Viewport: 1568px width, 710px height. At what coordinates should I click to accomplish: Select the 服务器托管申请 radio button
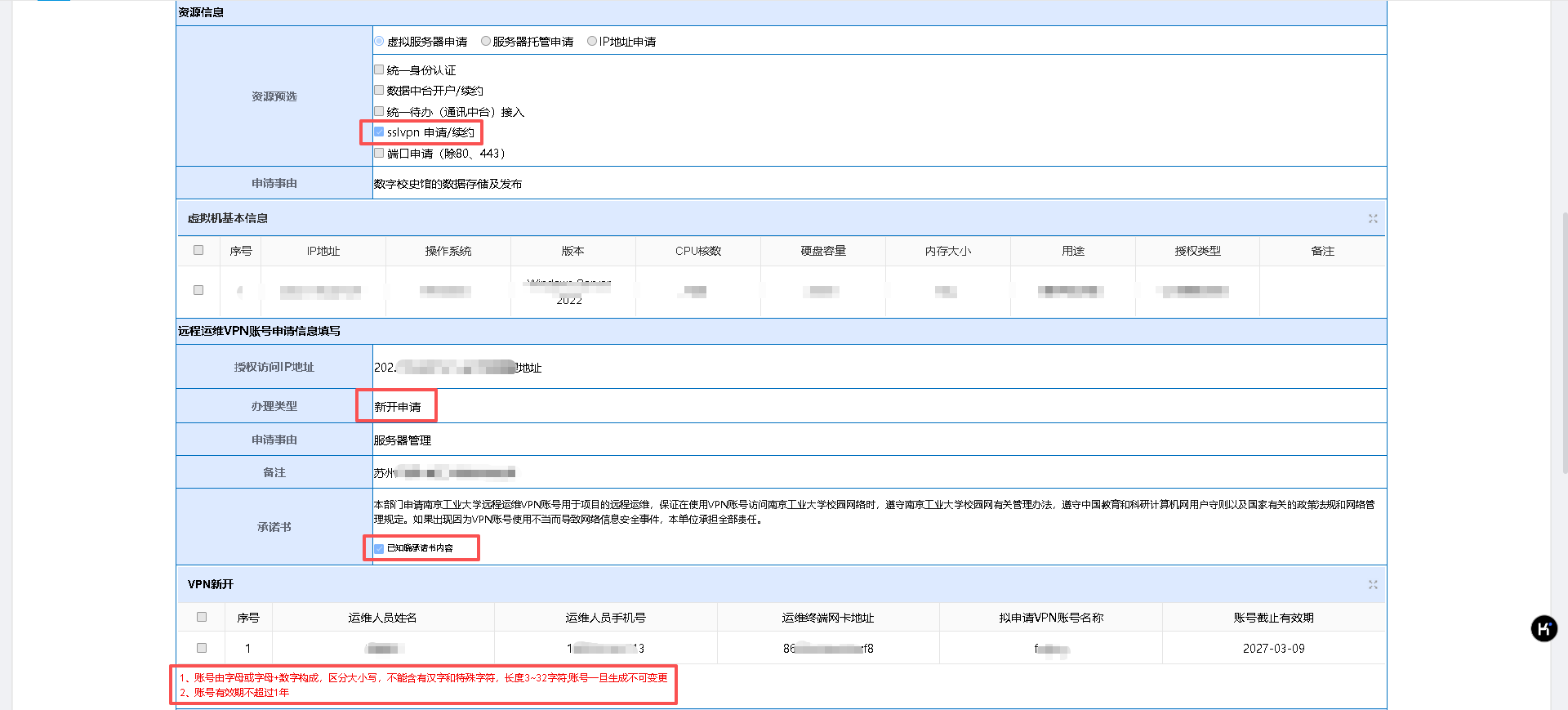486,41
